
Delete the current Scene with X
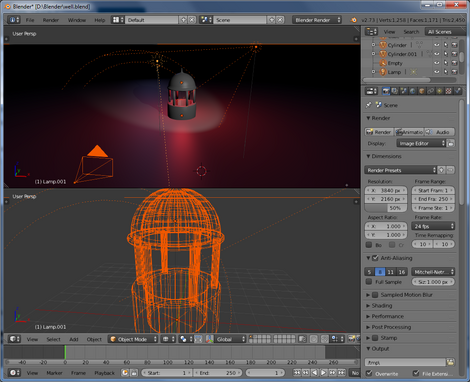click(280, 20)
